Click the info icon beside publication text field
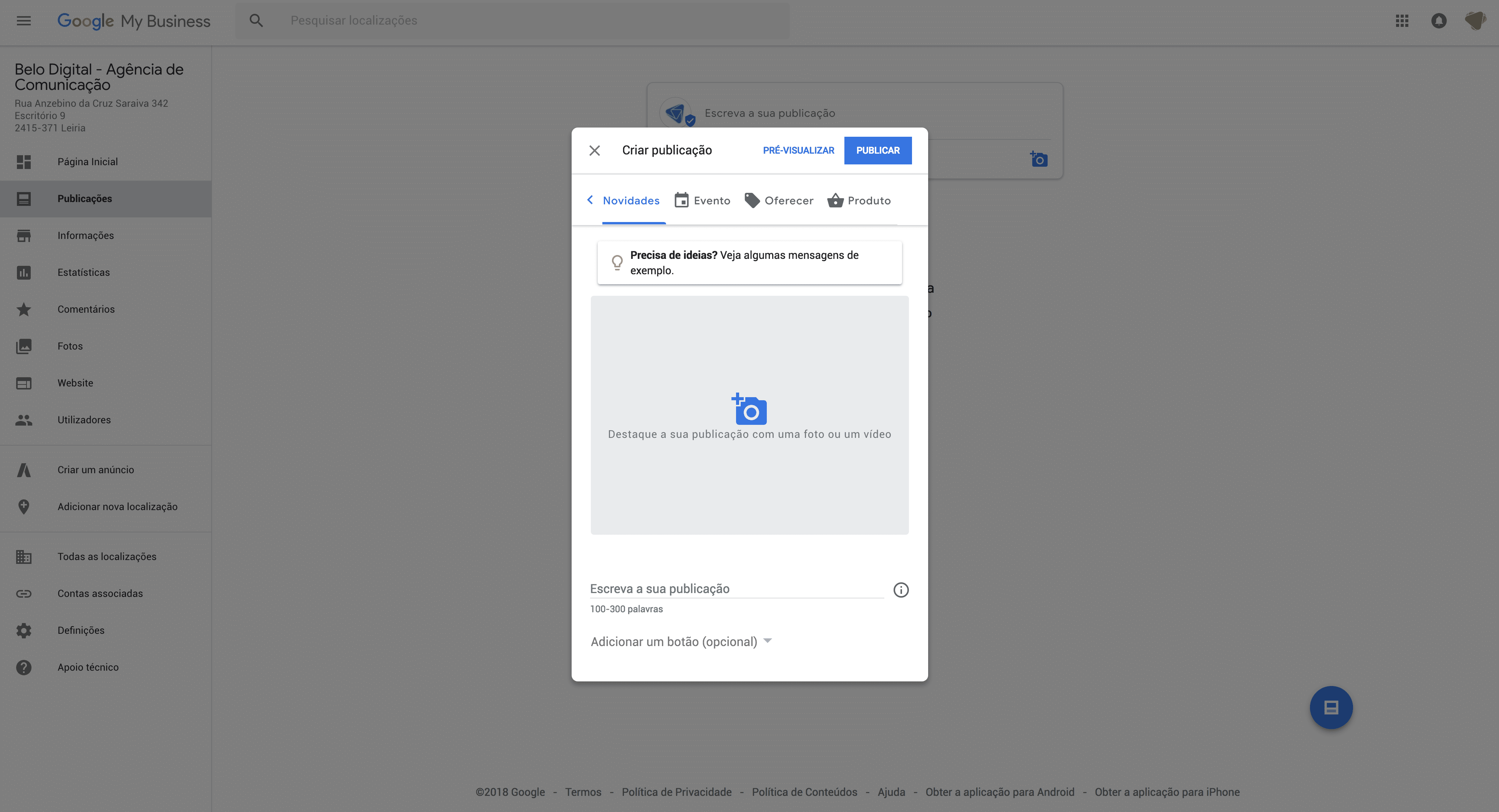Viewport: 1499px width, 812px height. (x=901, y=590)
